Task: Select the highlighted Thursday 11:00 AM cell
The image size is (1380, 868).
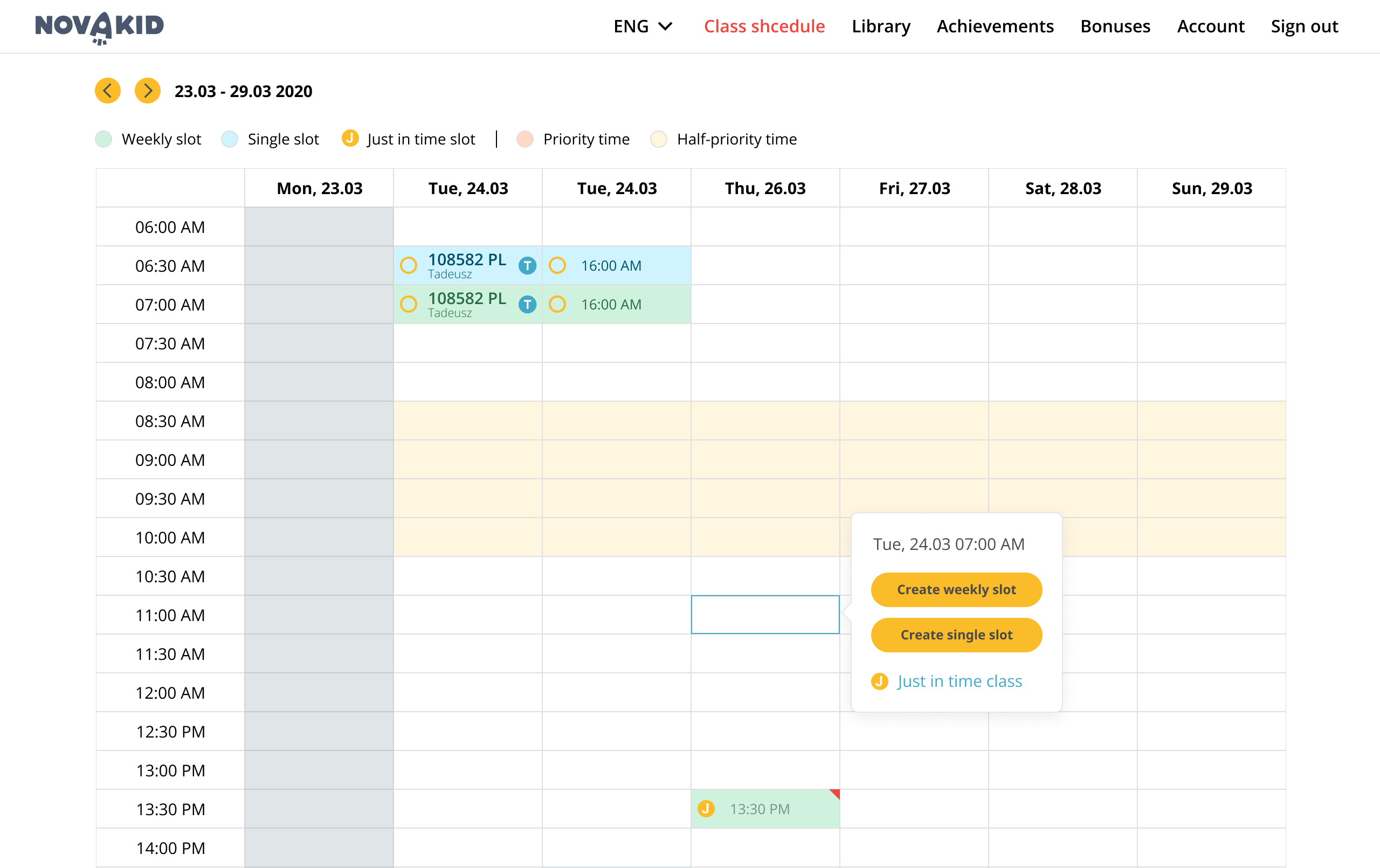Action: [765, 615]
